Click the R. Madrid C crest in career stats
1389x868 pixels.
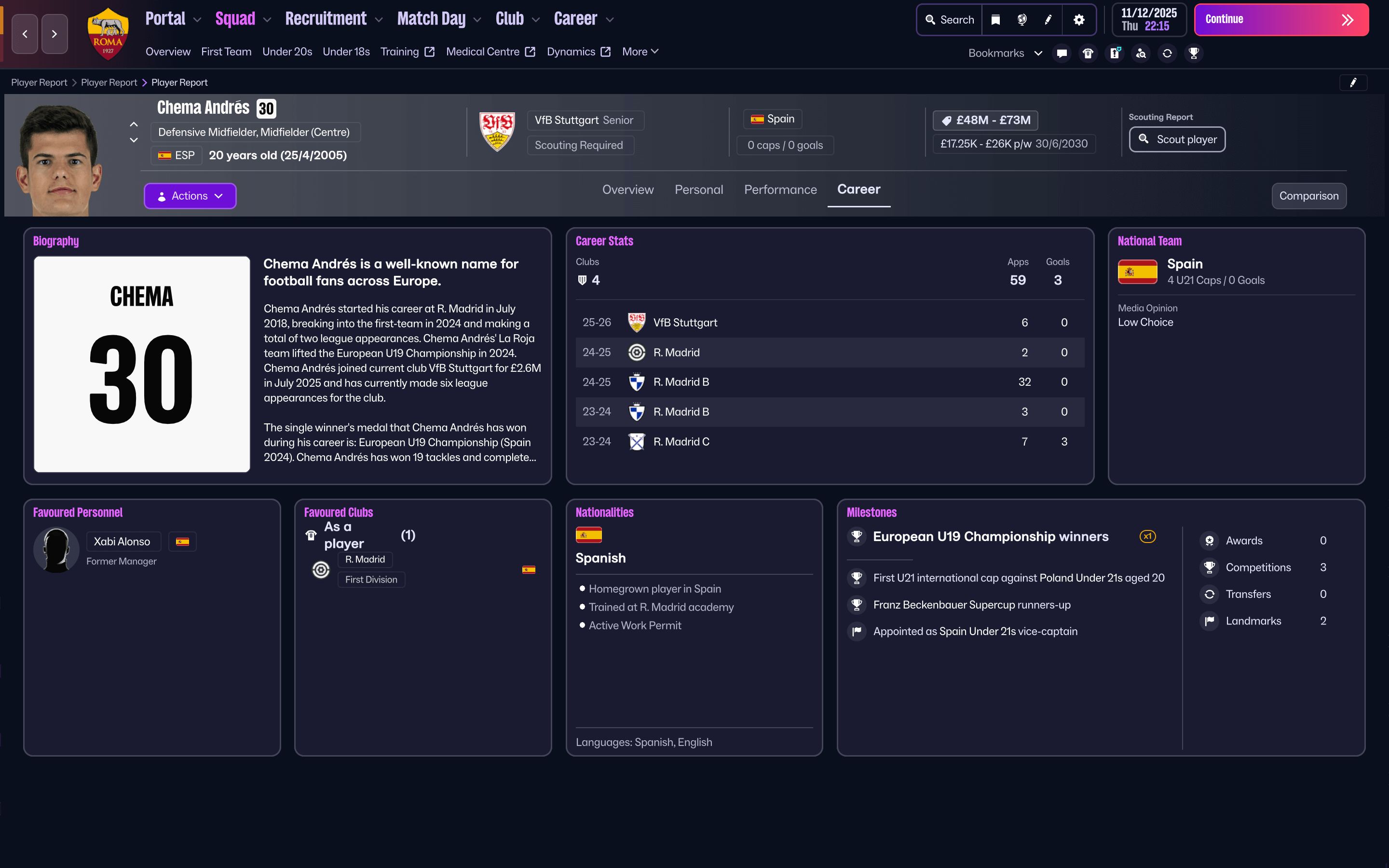(637, 441)
